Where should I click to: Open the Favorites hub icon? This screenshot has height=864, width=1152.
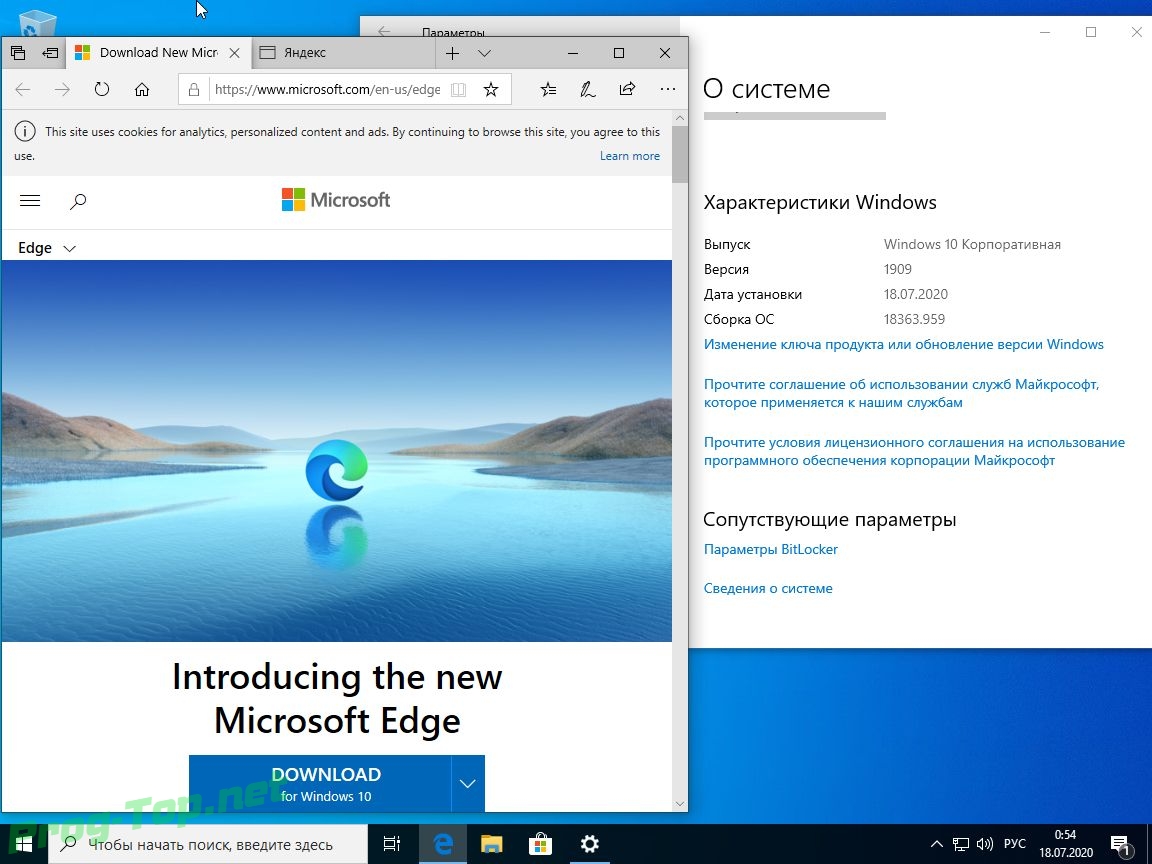(x=548, y=90)
